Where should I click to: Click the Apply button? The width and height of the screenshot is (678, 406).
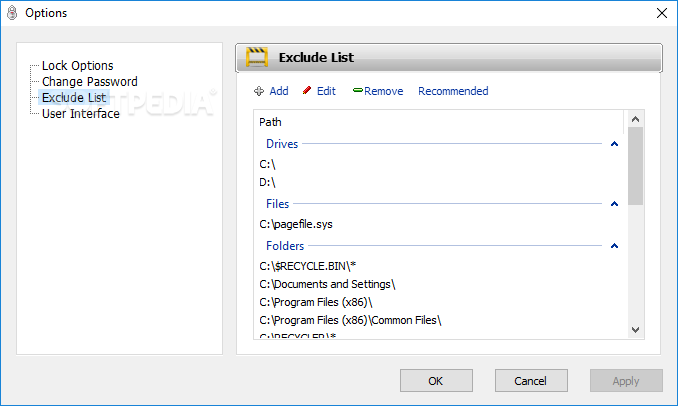click(626, 380)
